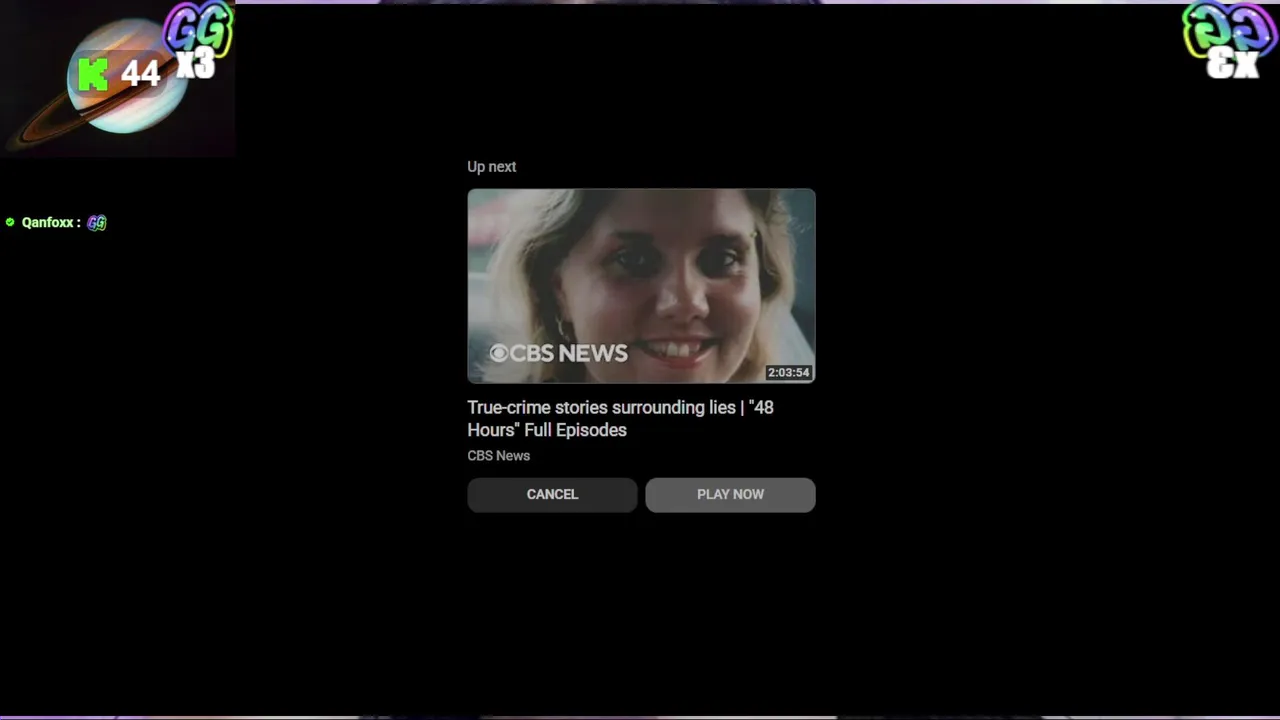Screen dimensions: 1280x720
Task: Click the Cancel button
Action: [x=552, y=495]
